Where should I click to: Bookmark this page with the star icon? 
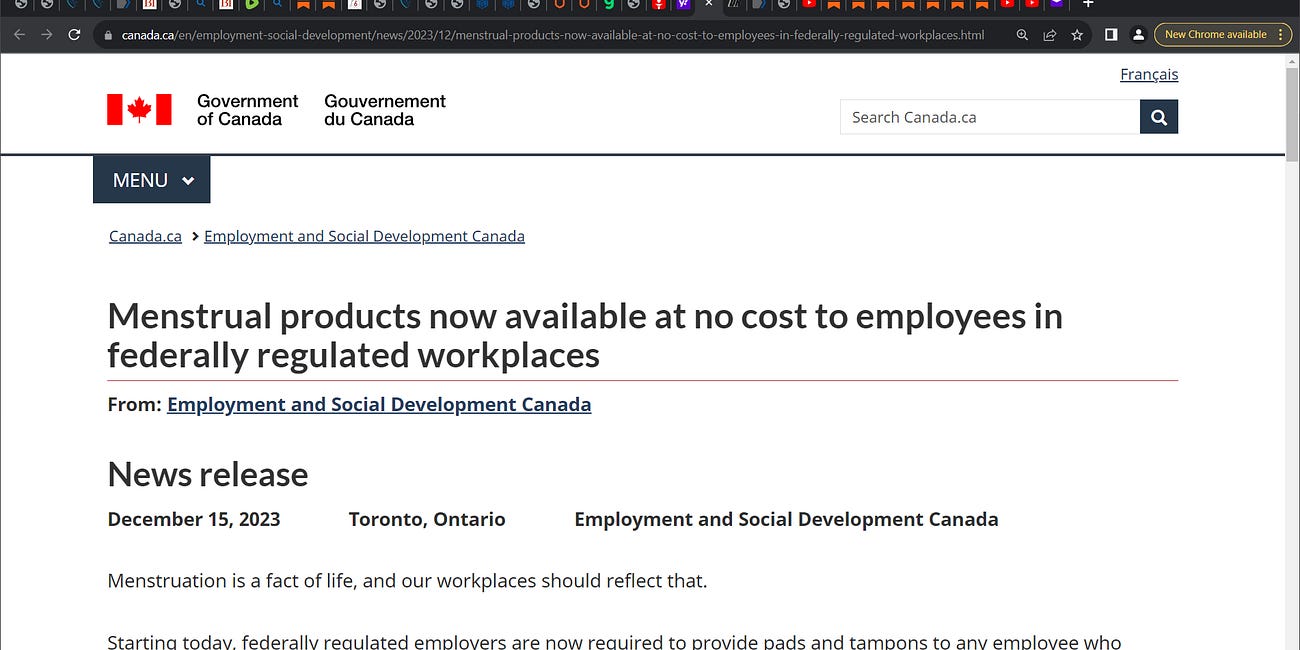click(x=1077, y=34)
